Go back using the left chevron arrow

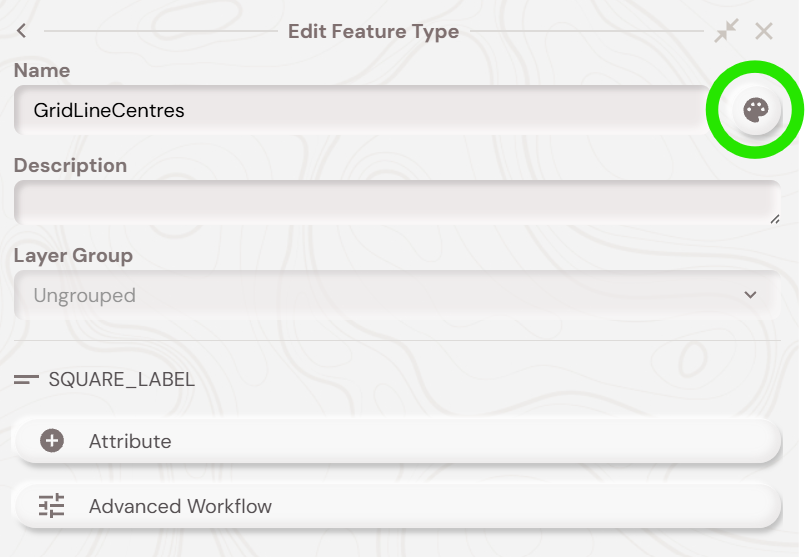click(x=22, y=31)
